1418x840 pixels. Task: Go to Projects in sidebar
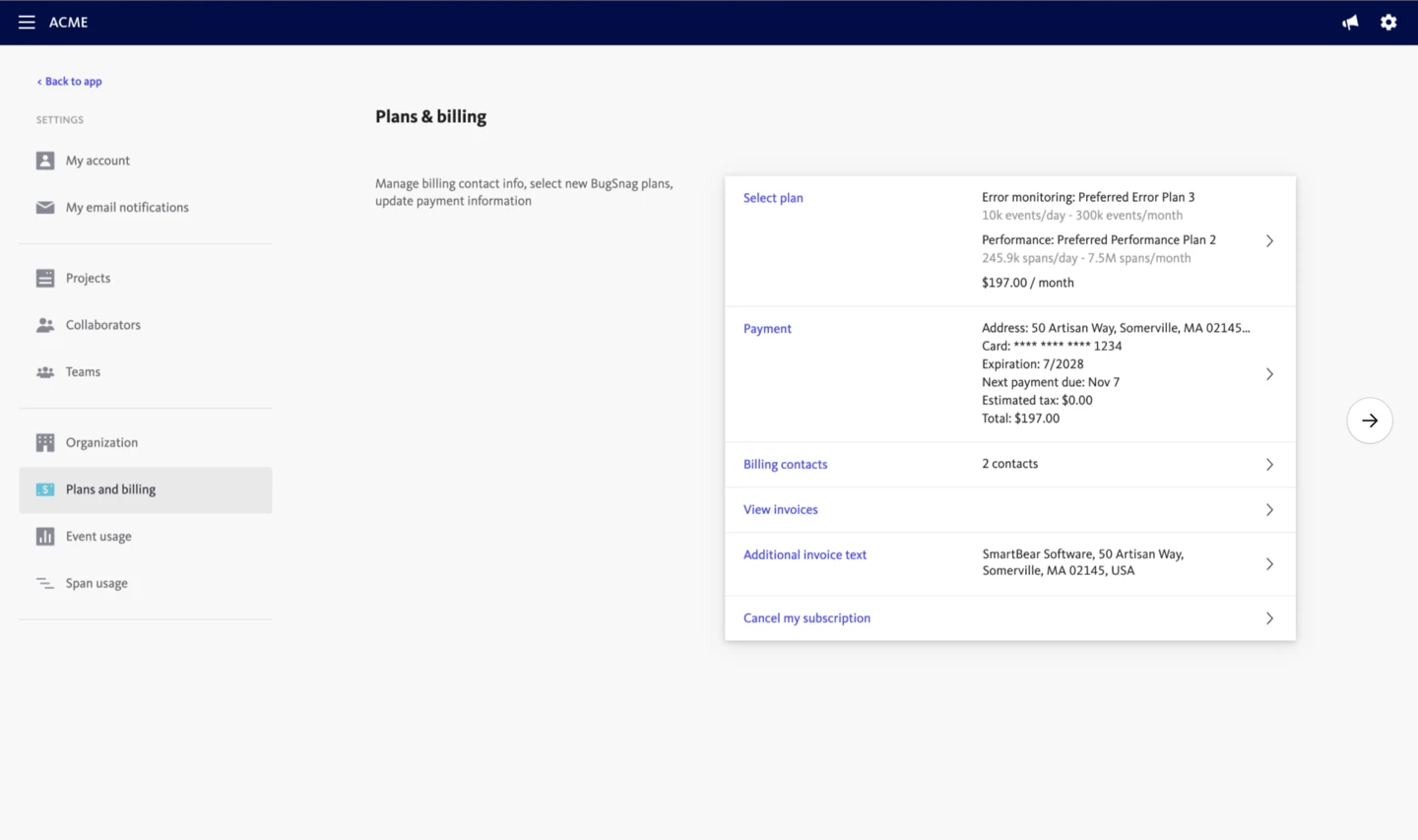point(146,279)
